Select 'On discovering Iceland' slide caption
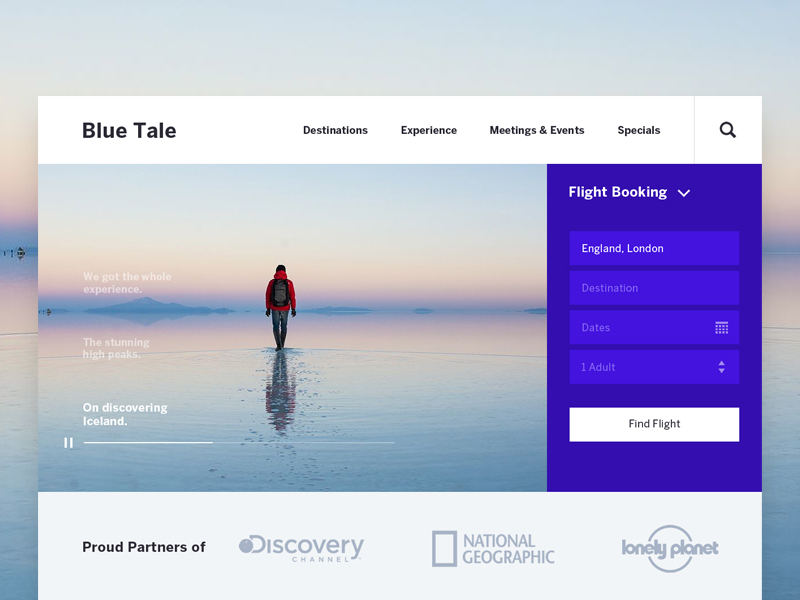800x600 pixels. click(125, 414)
